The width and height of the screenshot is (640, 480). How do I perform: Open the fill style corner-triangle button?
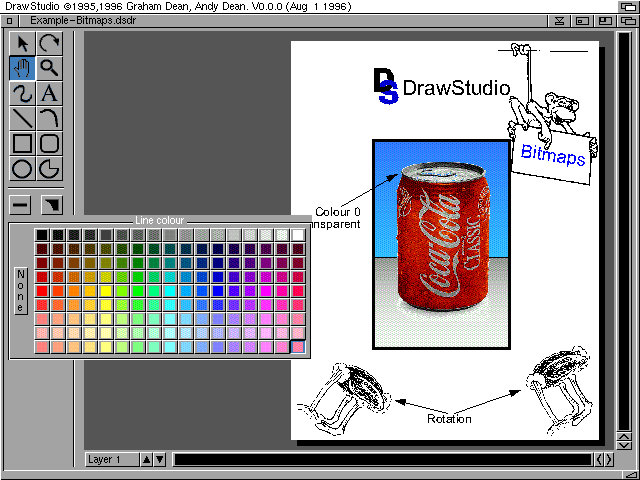(52, 204)
